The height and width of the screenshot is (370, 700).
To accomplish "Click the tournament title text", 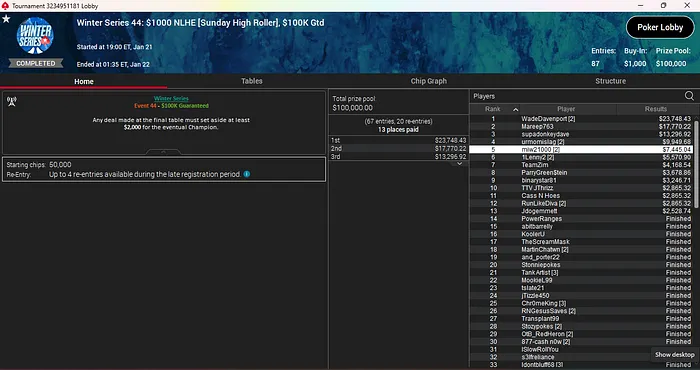I will 200,23.
